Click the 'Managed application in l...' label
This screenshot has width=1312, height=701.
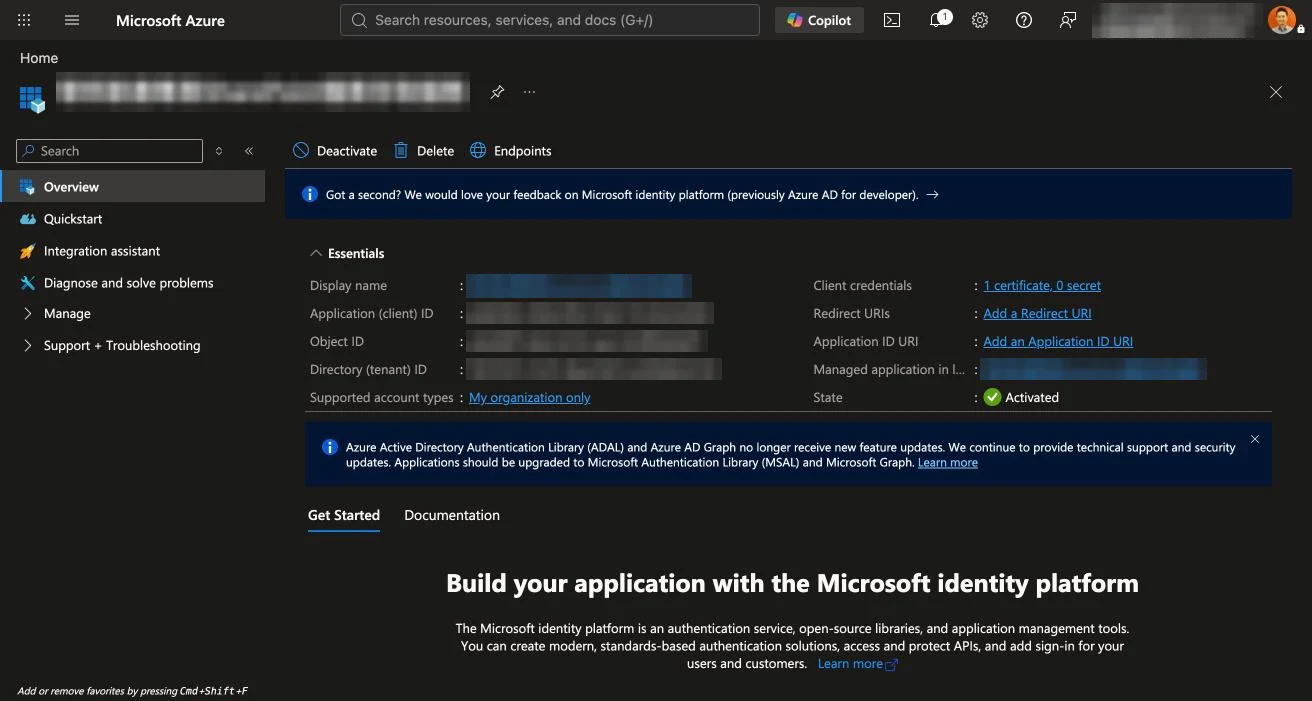[889, 370]
